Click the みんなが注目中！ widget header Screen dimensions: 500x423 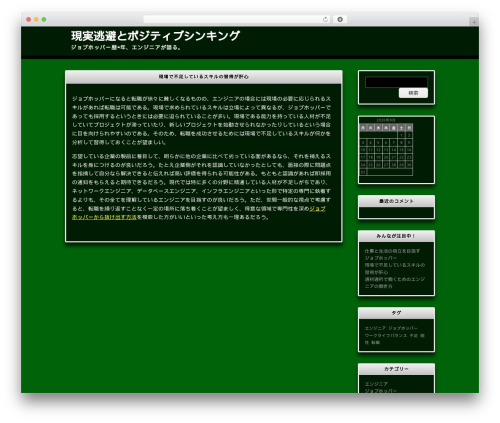point(396,236)
